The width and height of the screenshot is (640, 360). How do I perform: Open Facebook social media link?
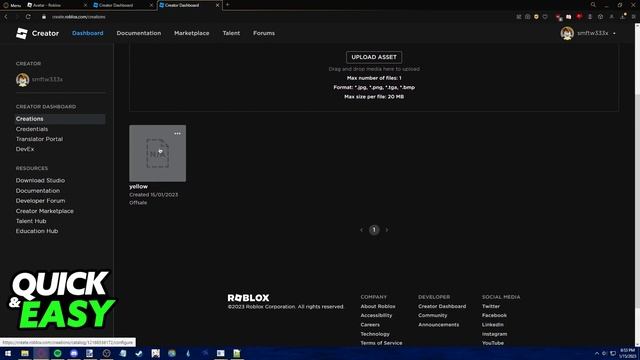tap(494, 316)
